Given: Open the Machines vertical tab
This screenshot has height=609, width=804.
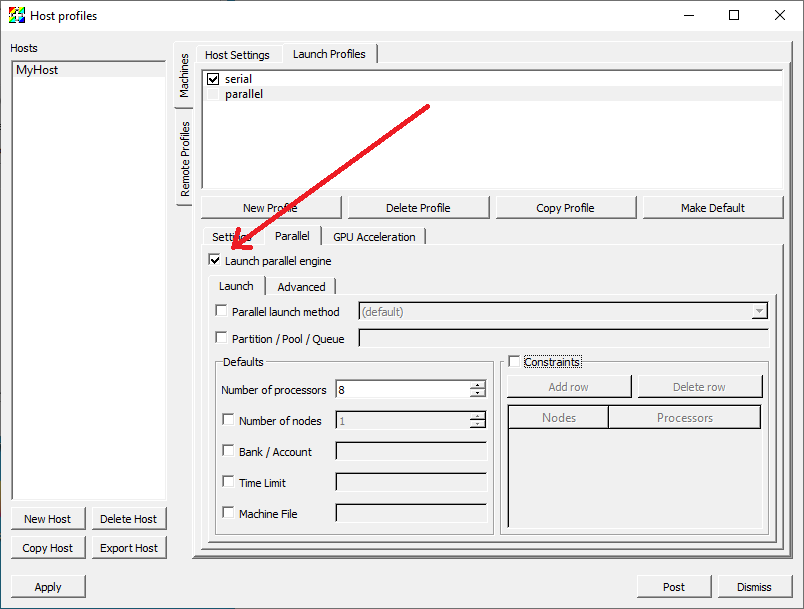Looking at the screenshot, I should [184, 75].
